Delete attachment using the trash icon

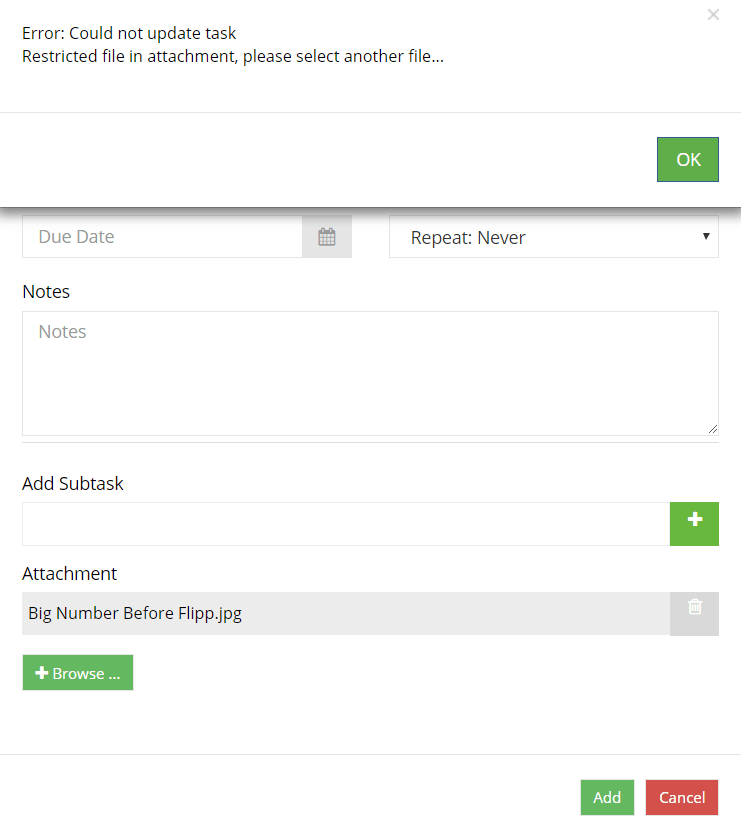click(694, 613)
